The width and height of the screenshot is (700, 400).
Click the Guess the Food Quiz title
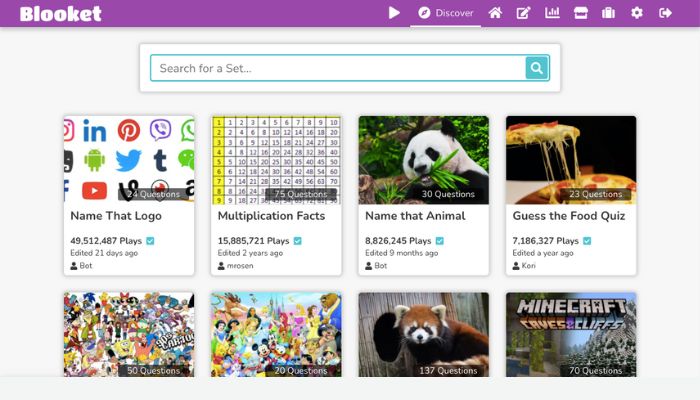pyautogui.click(x=569, y=216)
